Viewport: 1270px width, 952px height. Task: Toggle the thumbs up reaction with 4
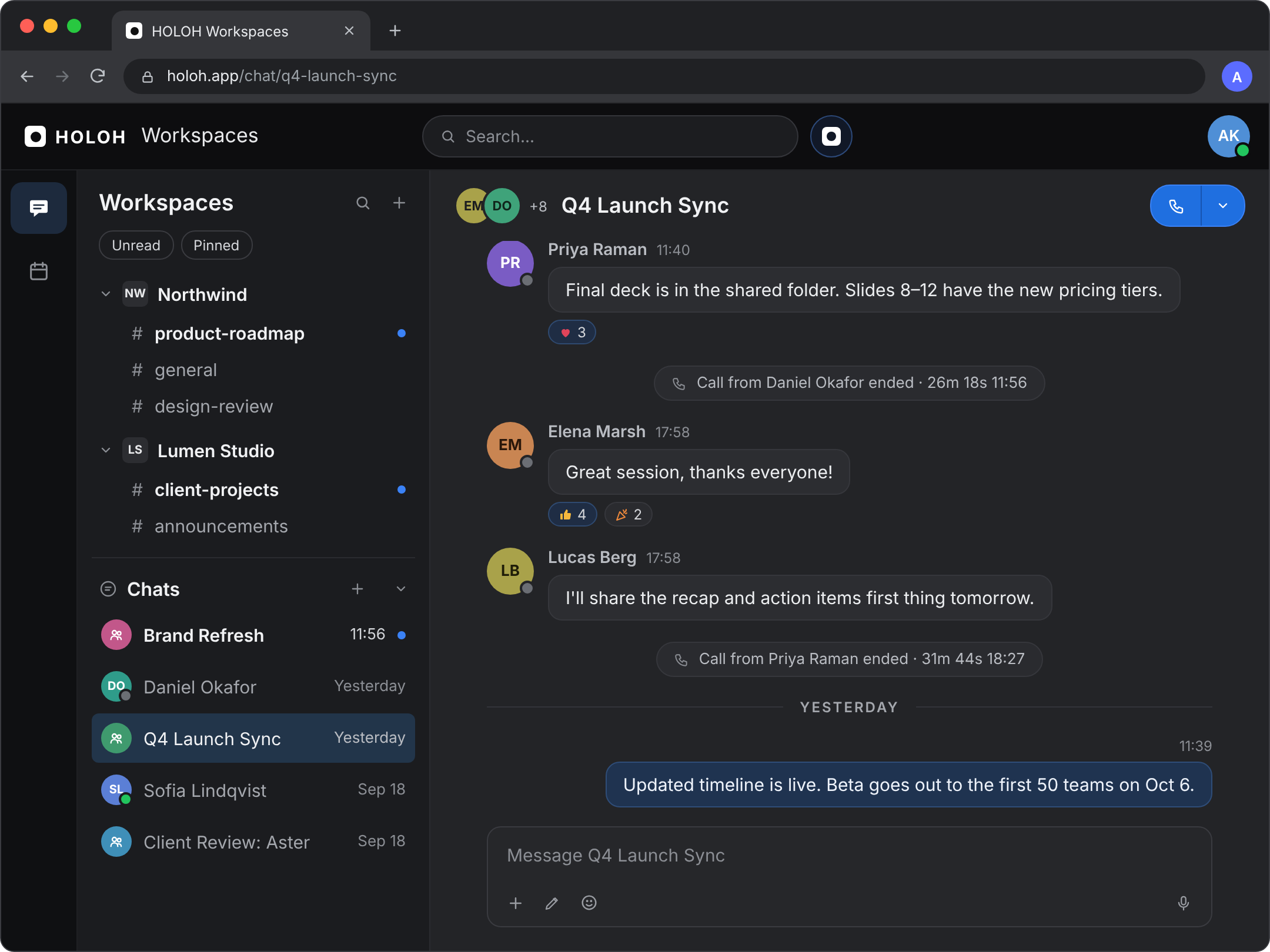tap(573, 515)
